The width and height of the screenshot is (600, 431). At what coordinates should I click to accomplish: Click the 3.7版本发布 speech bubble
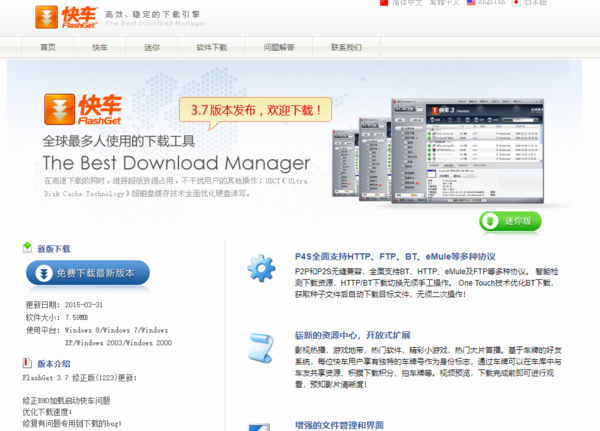click(255, 111)
